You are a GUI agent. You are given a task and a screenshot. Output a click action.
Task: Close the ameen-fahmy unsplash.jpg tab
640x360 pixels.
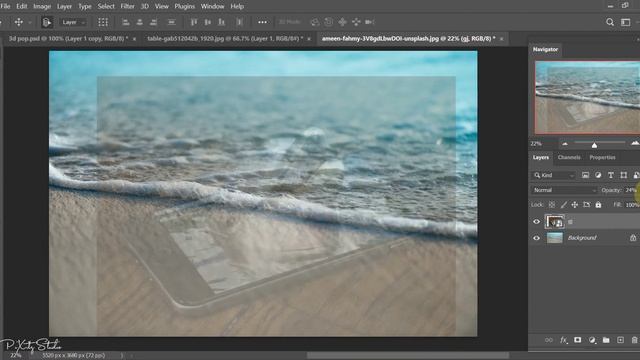pos(502,39)
